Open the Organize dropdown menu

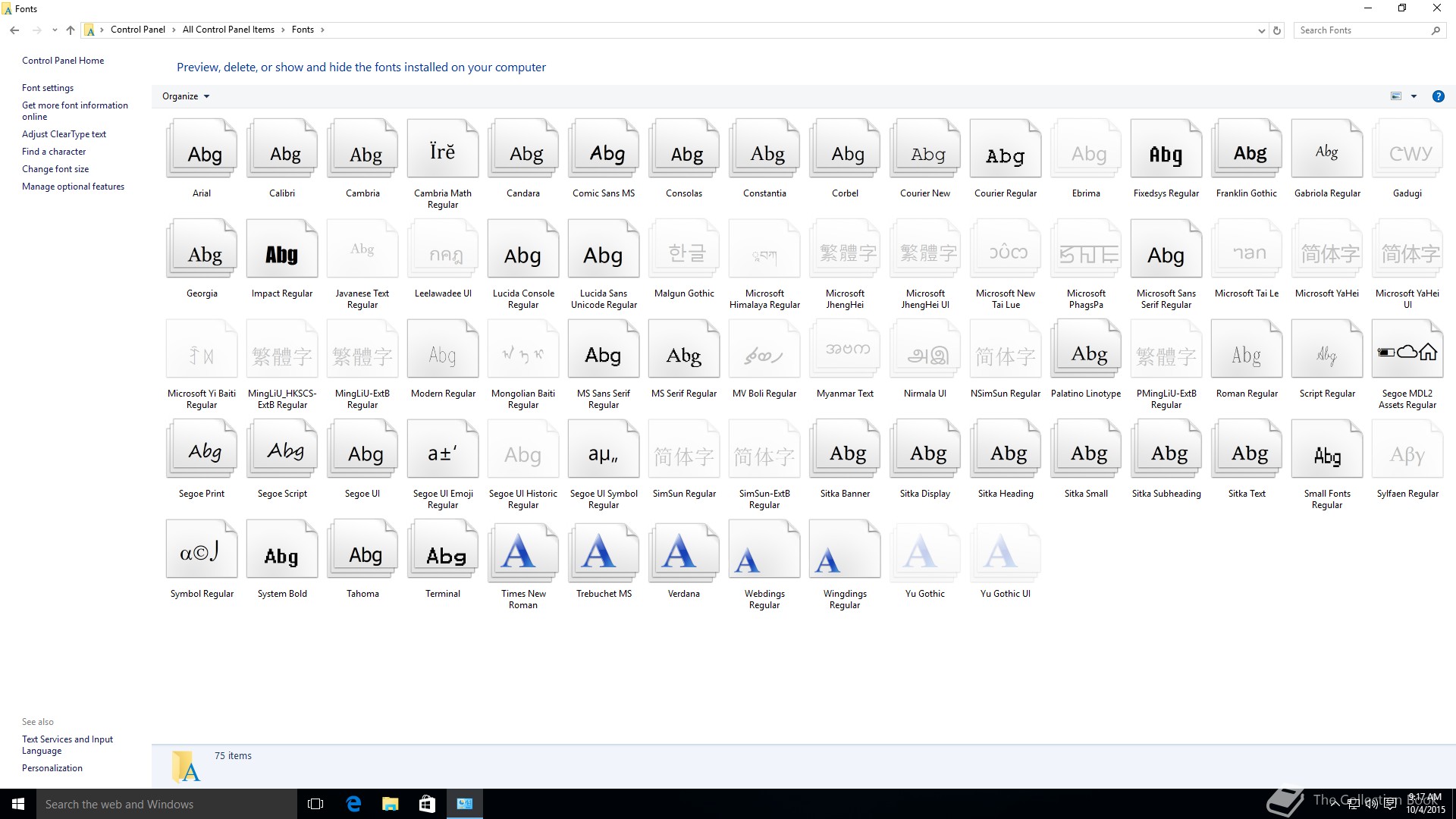click(186, 96)
